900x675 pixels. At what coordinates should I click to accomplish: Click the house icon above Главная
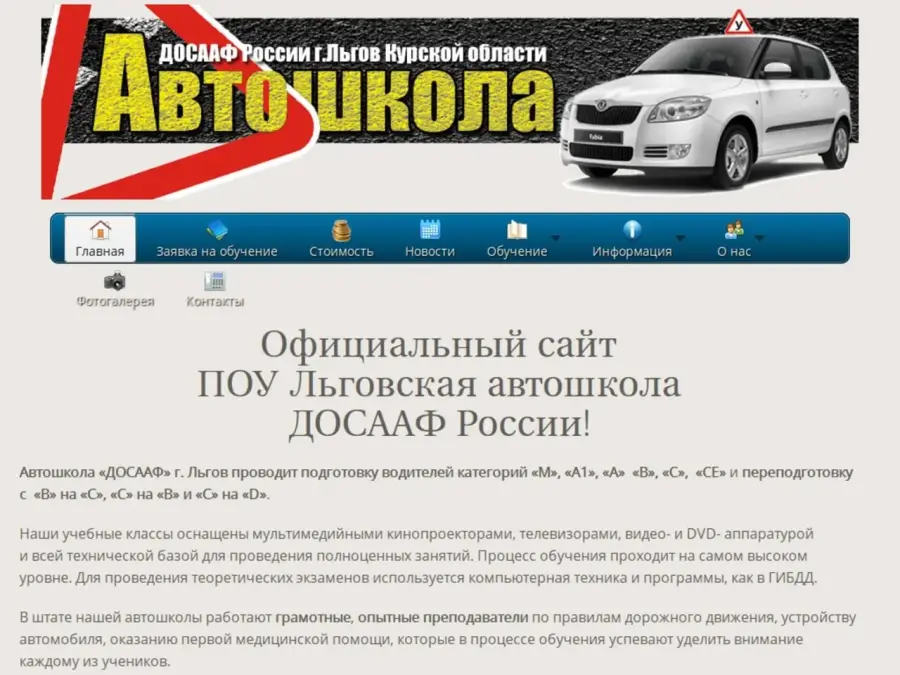click(100, 230)
